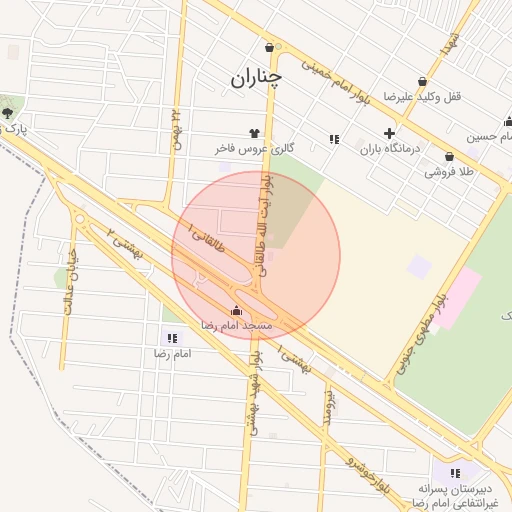Screen dimensions: 512x512
Task: Click the pink building beside بلوار مطهری جنوبی
Action: (457, 298)
